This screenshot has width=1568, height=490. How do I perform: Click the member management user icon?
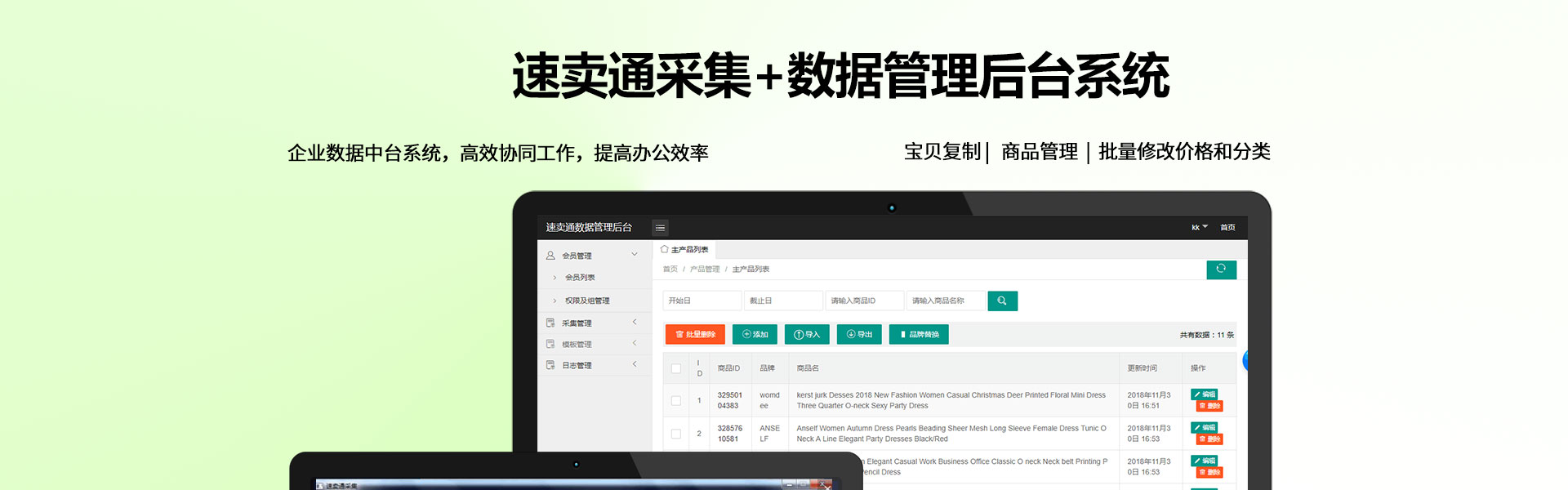[x=550, y=256]
